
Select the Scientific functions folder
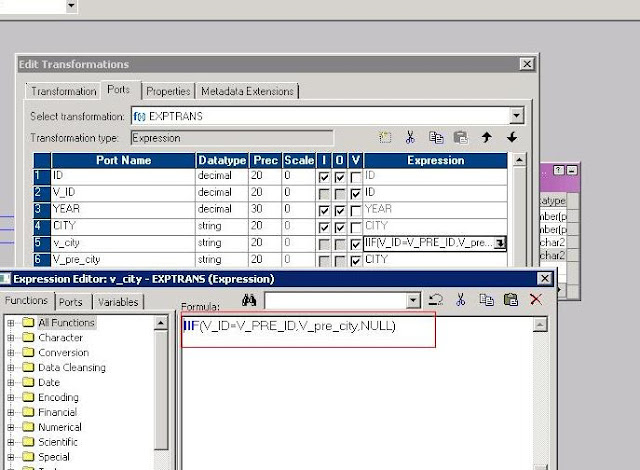[x=58, y=442]
